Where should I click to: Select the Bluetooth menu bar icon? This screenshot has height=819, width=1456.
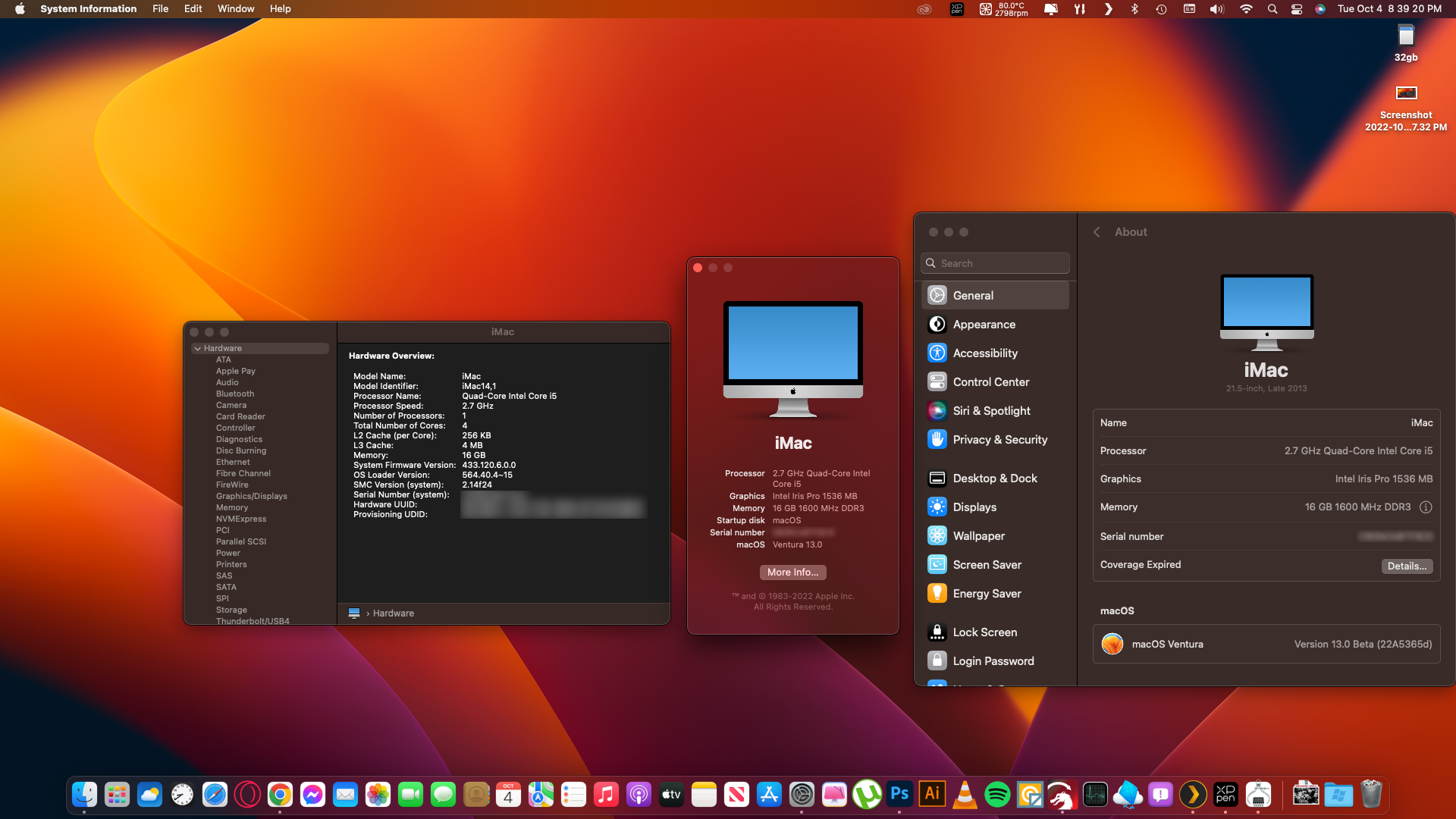1133,9
